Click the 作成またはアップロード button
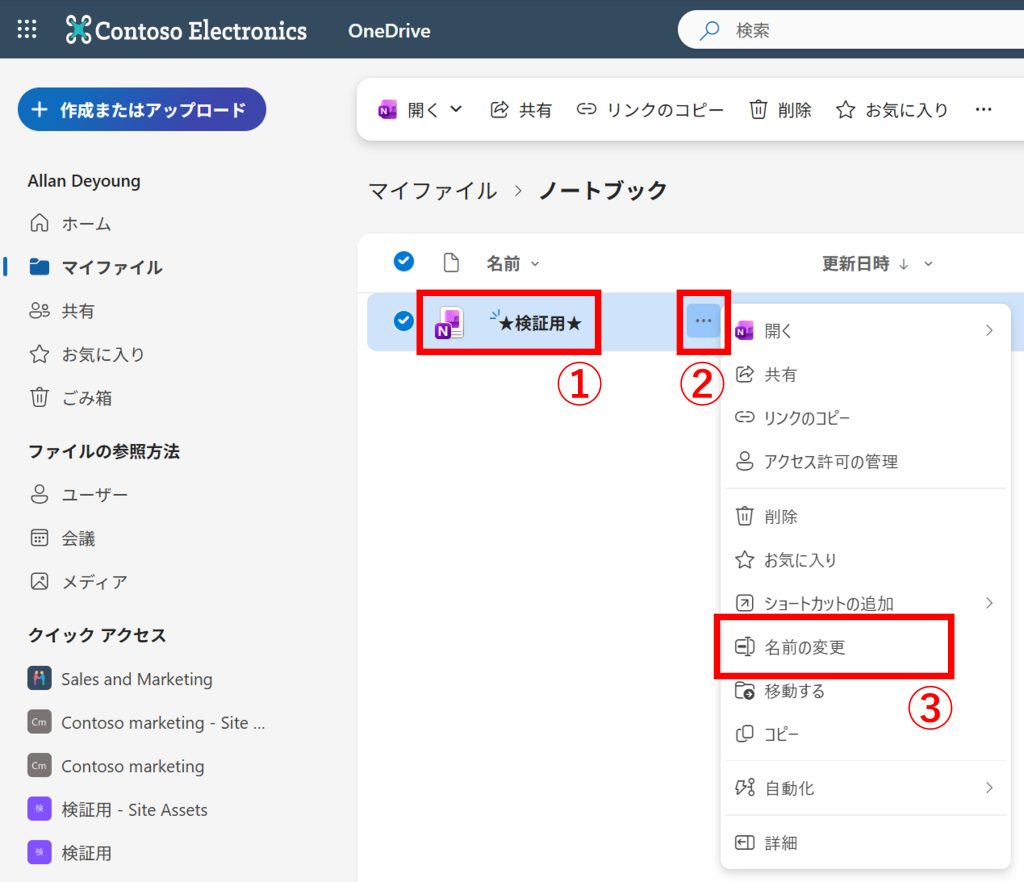The image size is (1024, 882). point(141,110)
